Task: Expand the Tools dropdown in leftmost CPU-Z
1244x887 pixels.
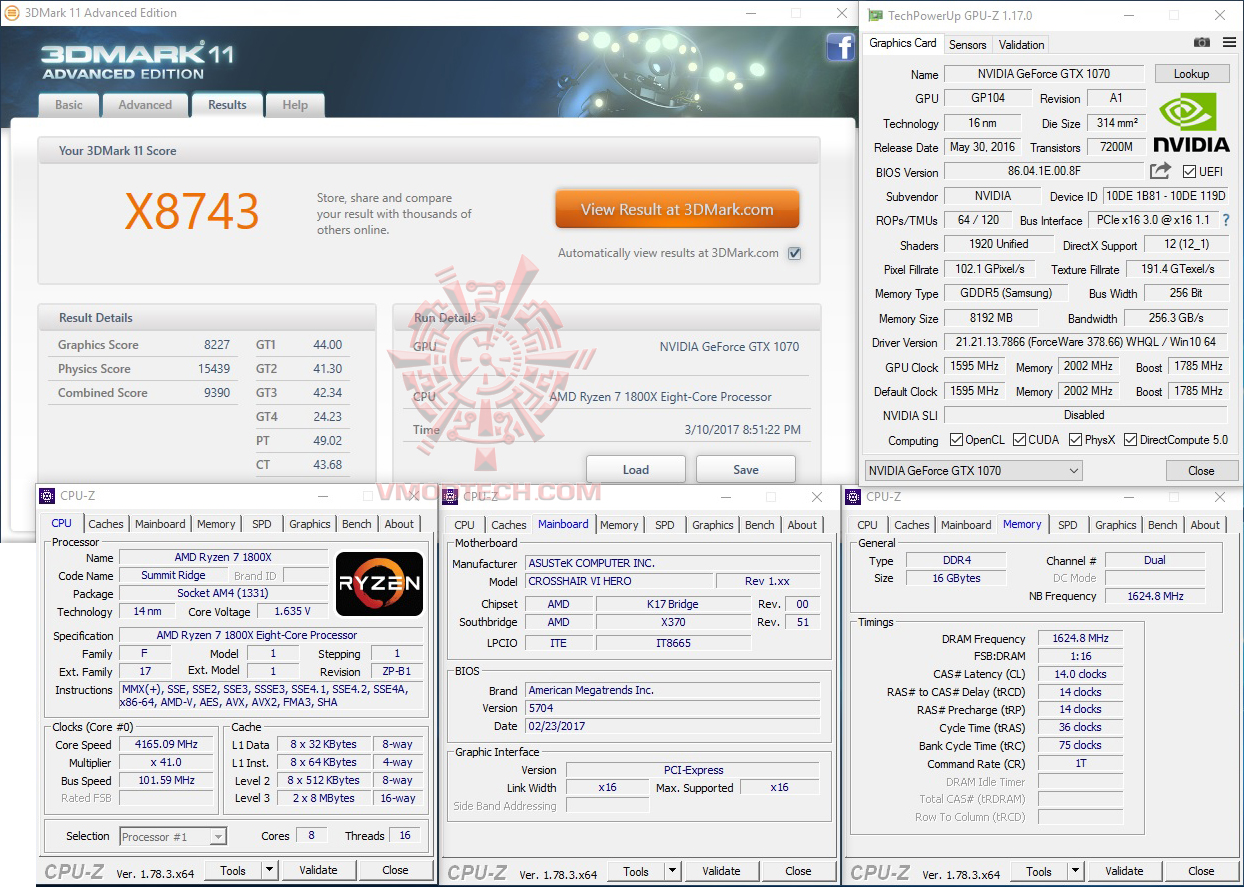Action: pyautogui.click(x=268, y=869)
